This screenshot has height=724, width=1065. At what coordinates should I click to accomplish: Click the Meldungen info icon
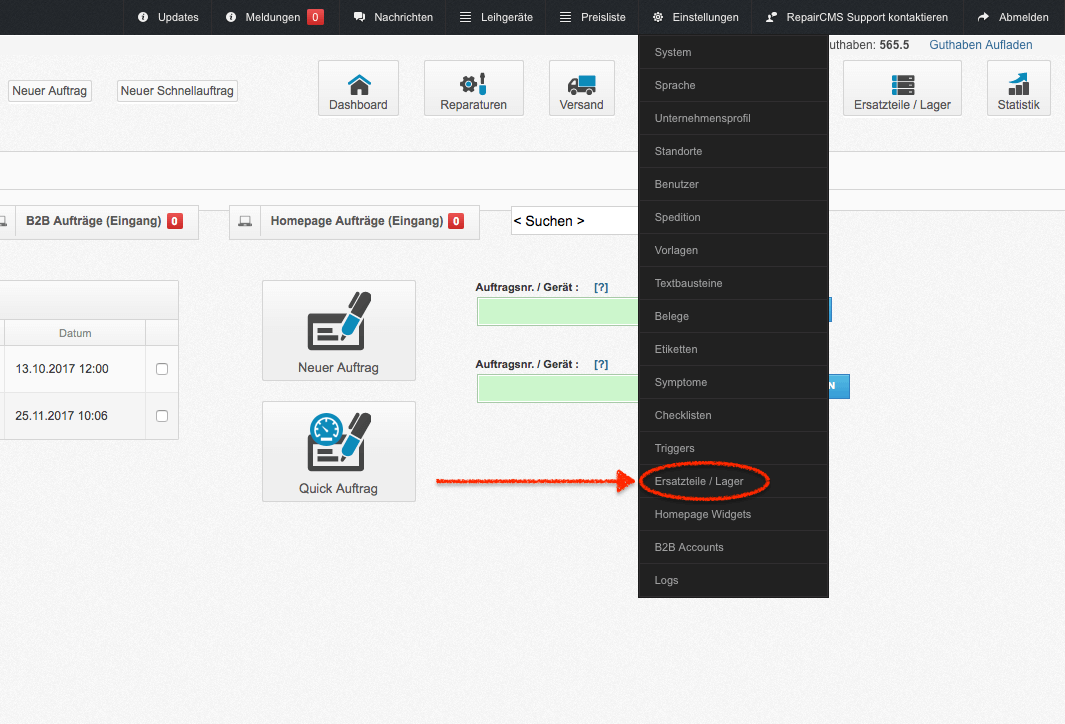pyautogui.click(x=231, y=17)
